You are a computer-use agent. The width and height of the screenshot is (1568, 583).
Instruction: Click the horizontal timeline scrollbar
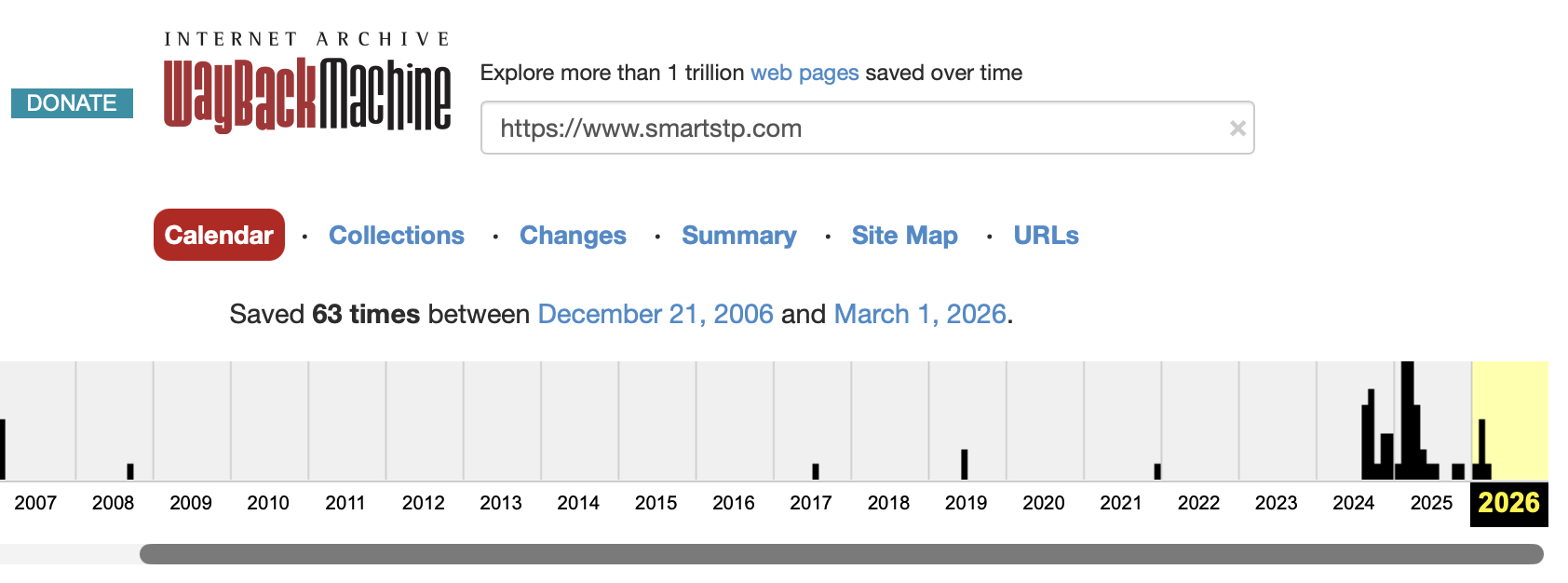tap(841, 554)
